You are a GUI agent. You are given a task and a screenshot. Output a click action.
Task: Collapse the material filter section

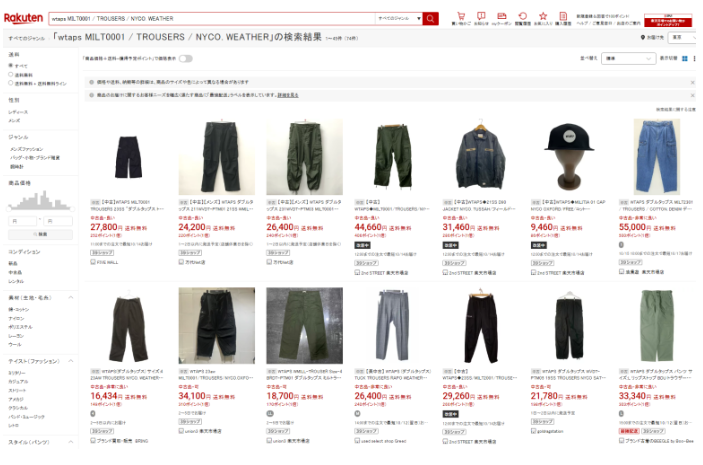point(70,298)
